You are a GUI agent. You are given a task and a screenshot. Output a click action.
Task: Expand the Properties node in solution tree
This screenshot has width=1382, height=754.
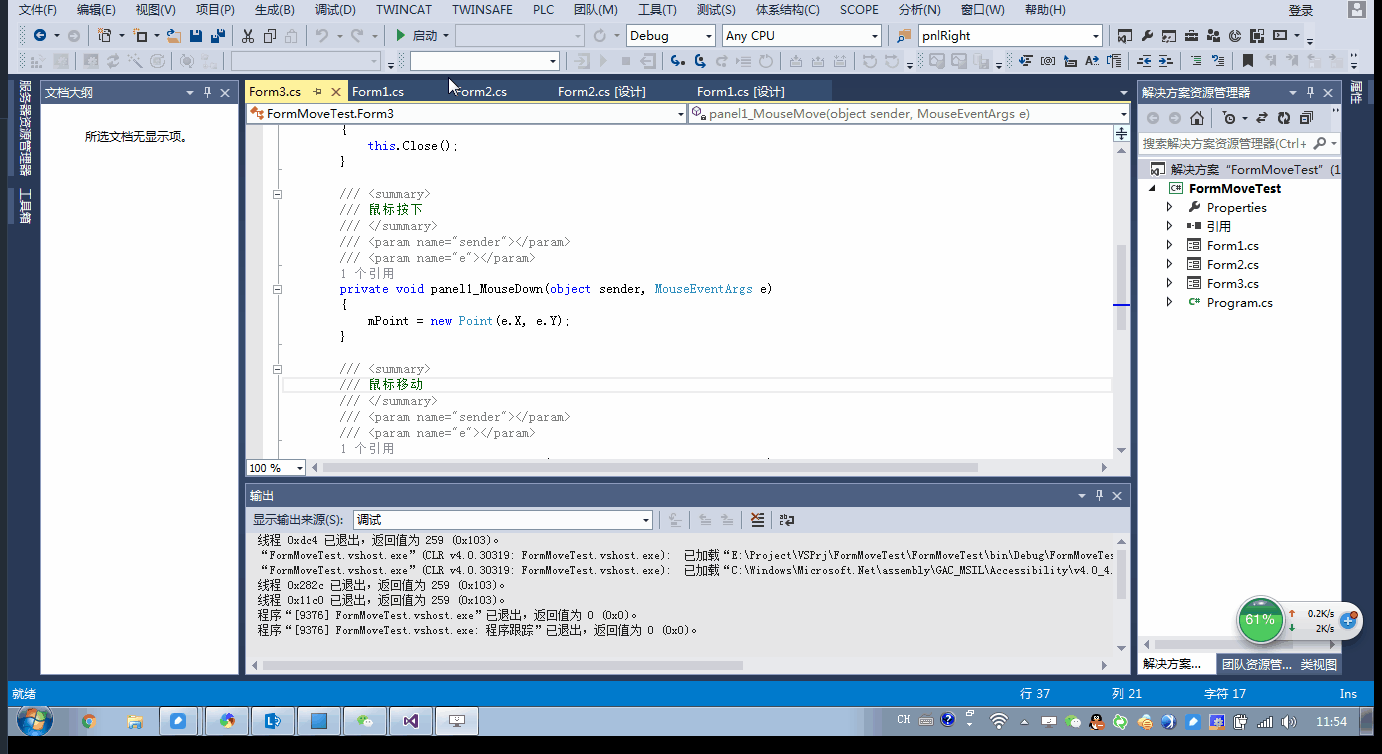tap(1169, 208)
